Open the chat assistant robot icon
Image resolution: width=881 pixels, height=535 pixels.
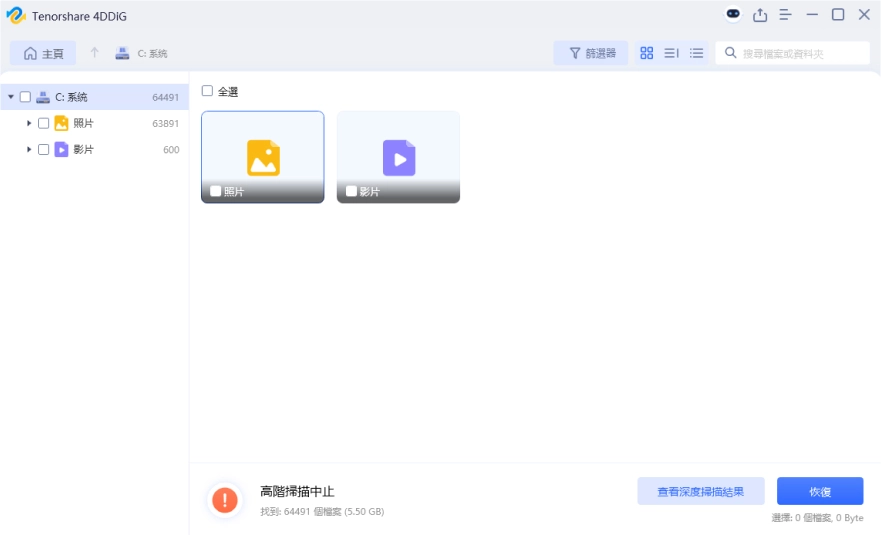pyautogui.click(x=733, y=14)
